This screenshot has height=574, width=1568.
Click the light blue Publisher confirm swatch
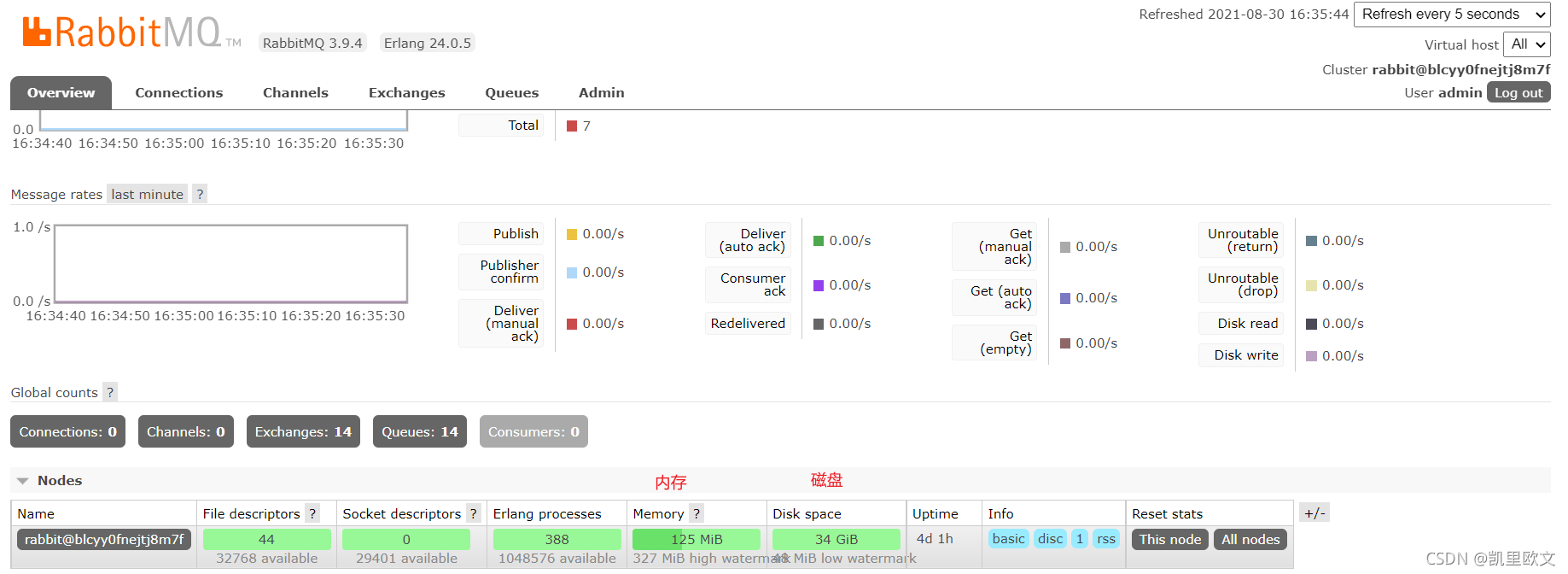click(x=572, y=272)
